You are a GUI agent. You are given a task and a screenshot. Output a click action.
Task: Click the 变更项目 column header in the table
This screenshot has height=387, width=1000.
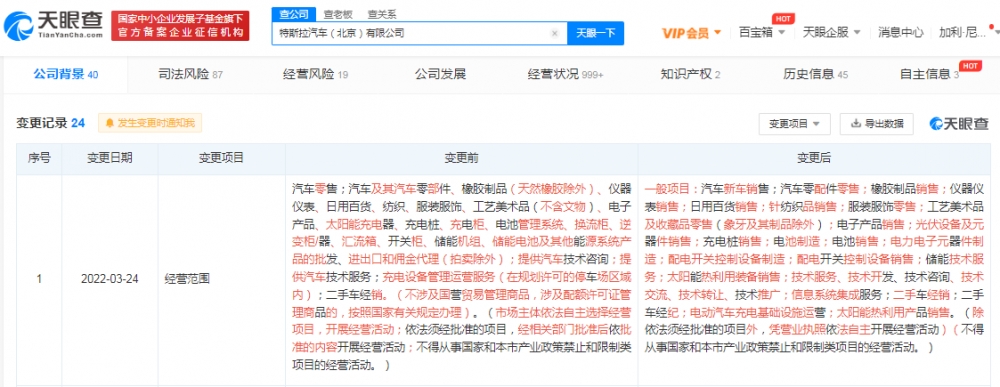coord(221,158)
